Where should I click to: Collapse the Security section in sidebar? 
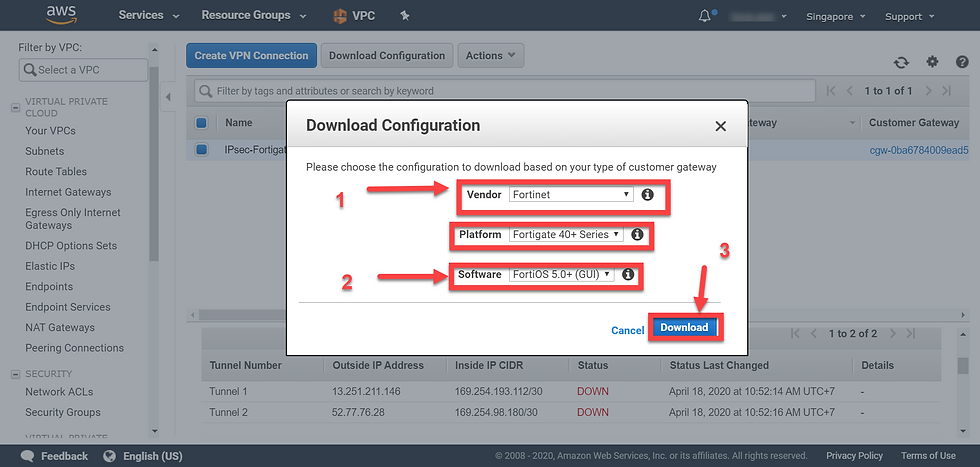tap(16, 374)
